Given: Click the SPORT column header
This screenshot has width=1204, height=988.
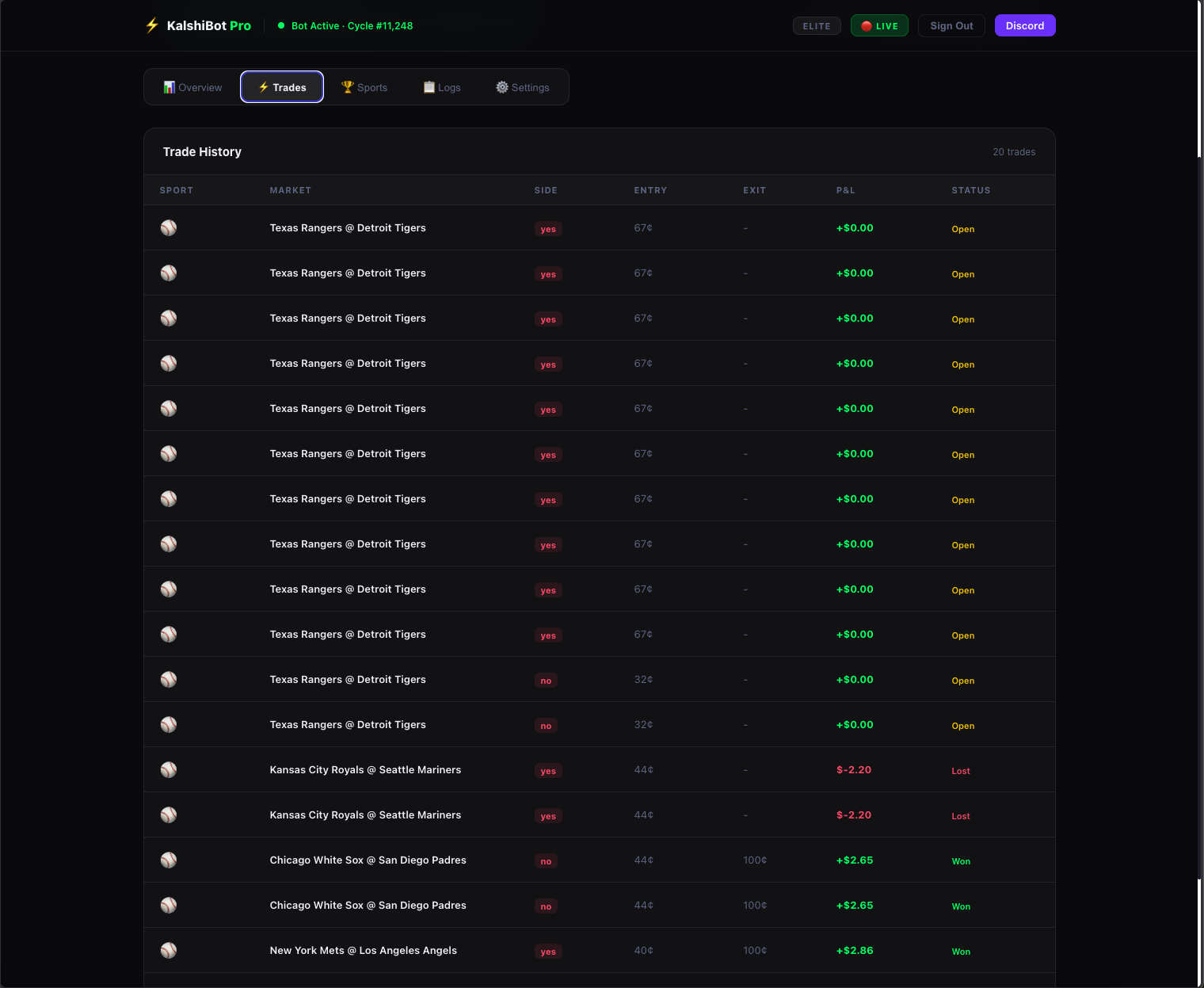Looking at the screenshot, I should coord(177,190).
